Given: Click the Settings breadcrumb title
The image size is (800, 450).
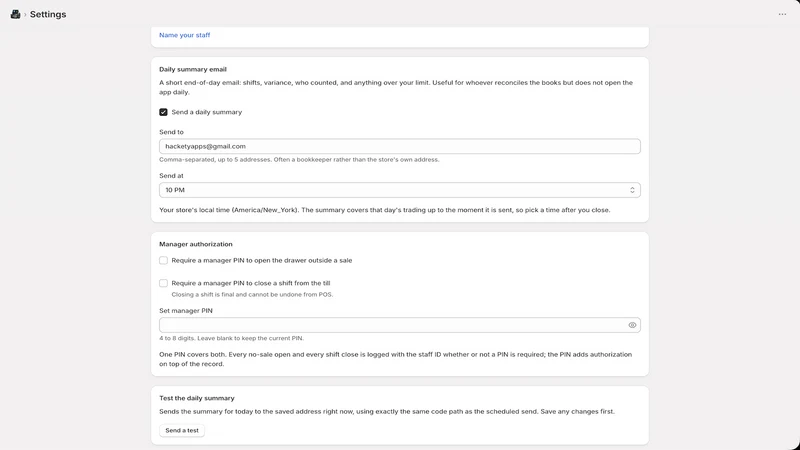Looking at the screenshot, I should pos(48,14).
